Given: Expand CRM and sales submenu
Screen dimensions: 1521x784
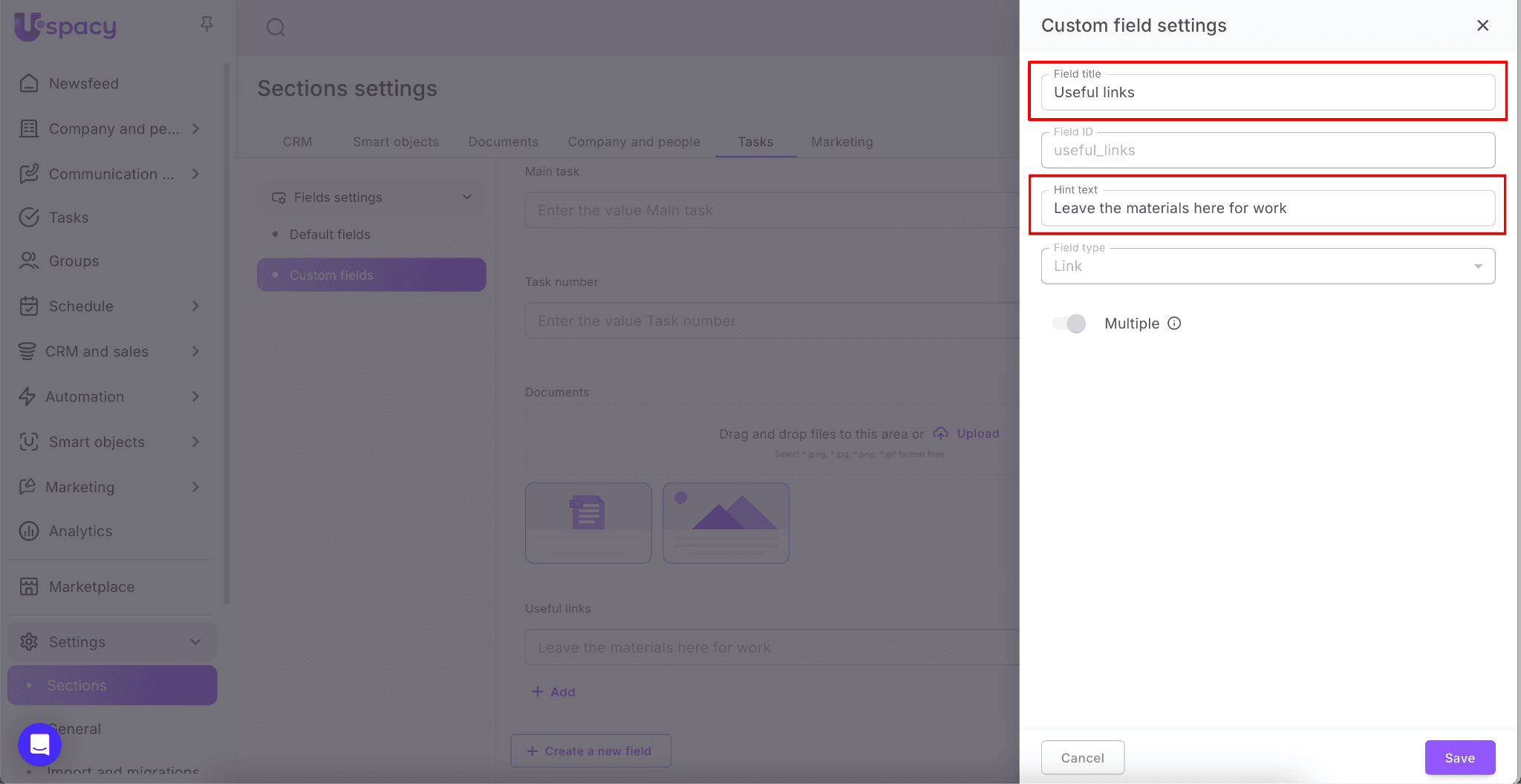Looking at the screenshot, I should tap(195, 351).
